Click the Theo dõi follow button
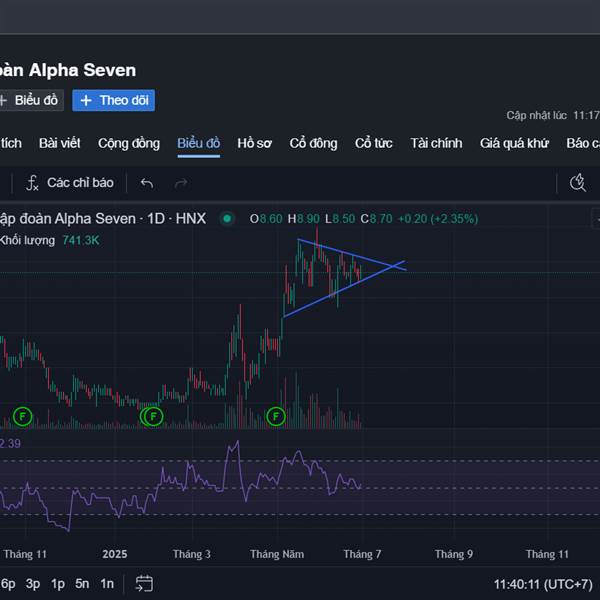Viewport: 600px width, 600px height. coord(114,100)
